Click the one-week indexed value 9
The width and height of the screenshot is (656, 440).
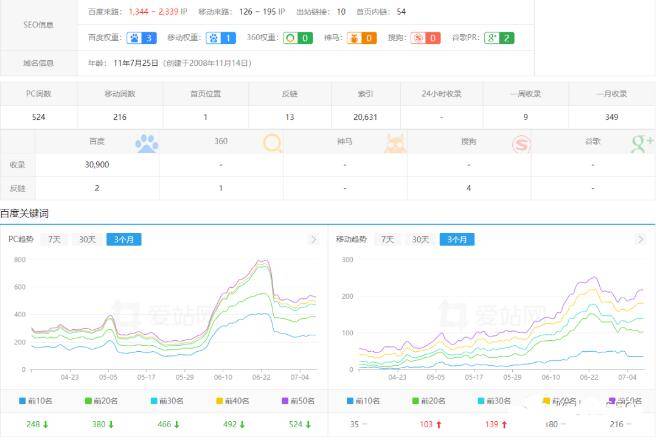coord(525,117)
